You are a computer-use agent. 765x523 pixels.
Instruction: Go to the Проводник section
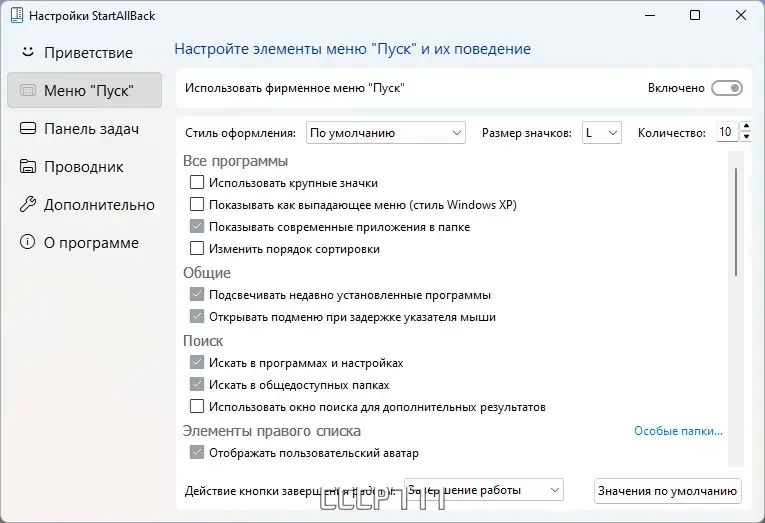pyautogui.click(x=84, y=166)
